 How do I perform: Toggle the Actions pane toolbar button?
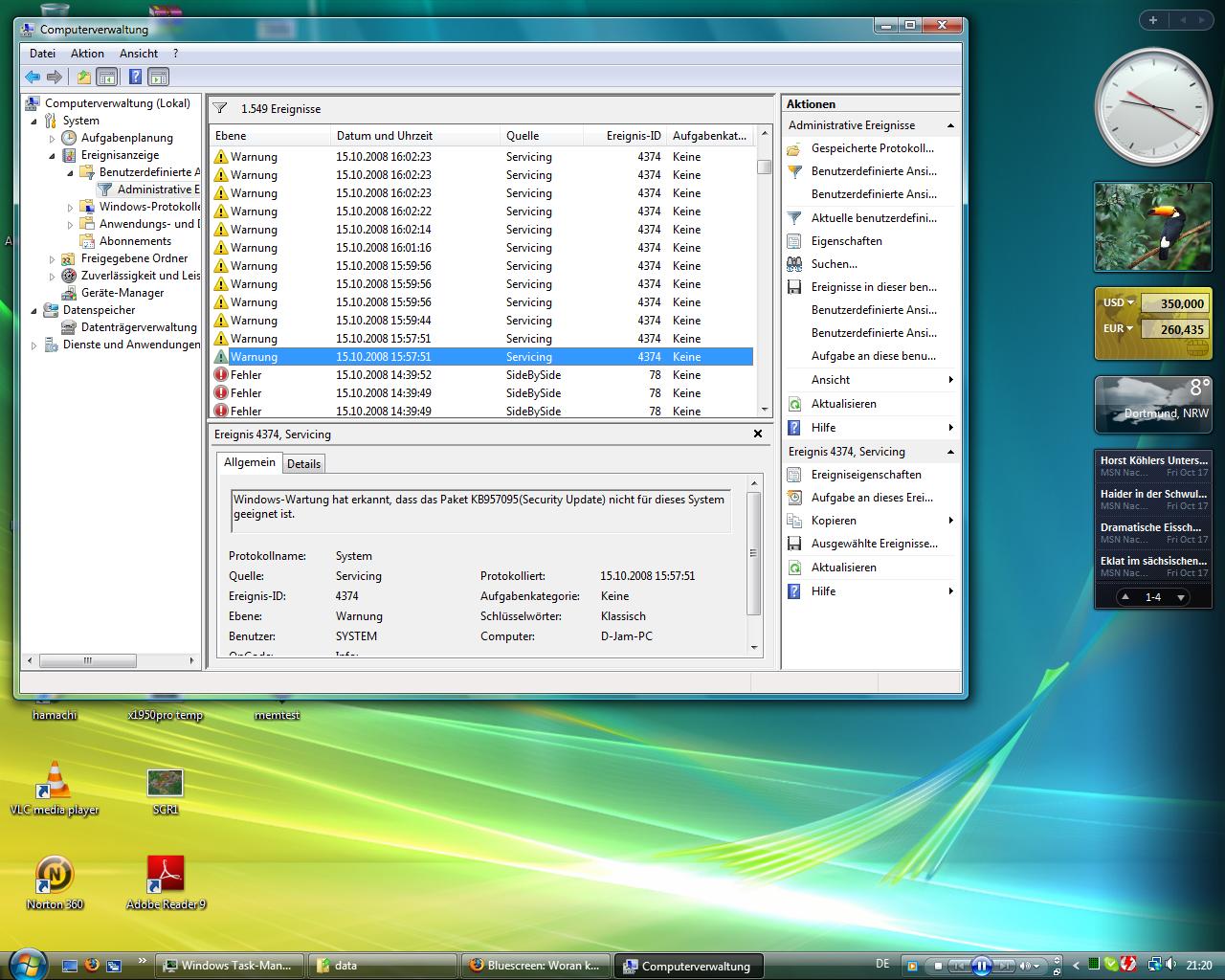[x=159, y=78]
